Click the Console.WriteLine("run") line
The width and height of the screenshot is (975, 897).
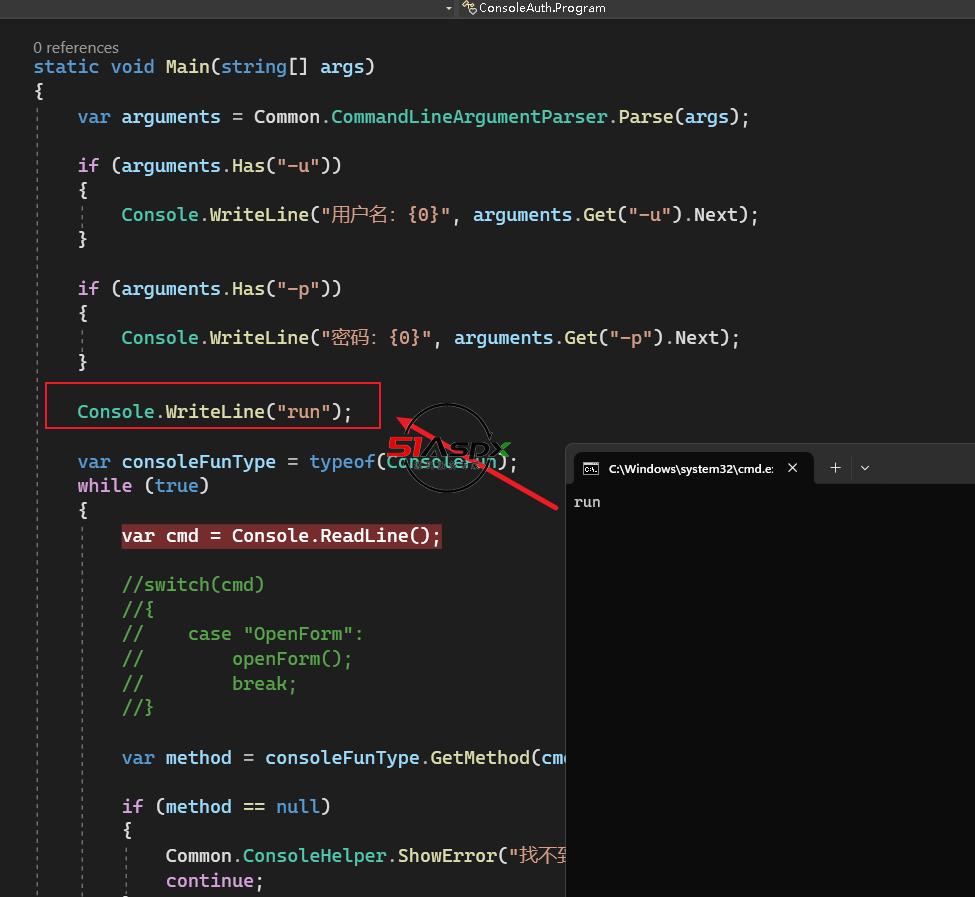(215, 412)
